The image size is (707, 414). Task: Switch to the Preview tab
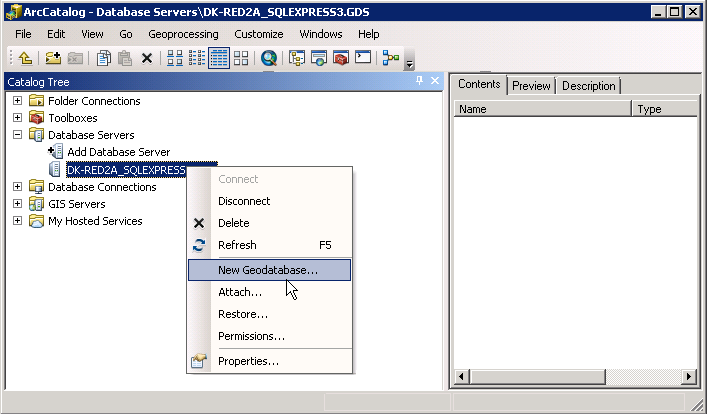tap(531, 86)
